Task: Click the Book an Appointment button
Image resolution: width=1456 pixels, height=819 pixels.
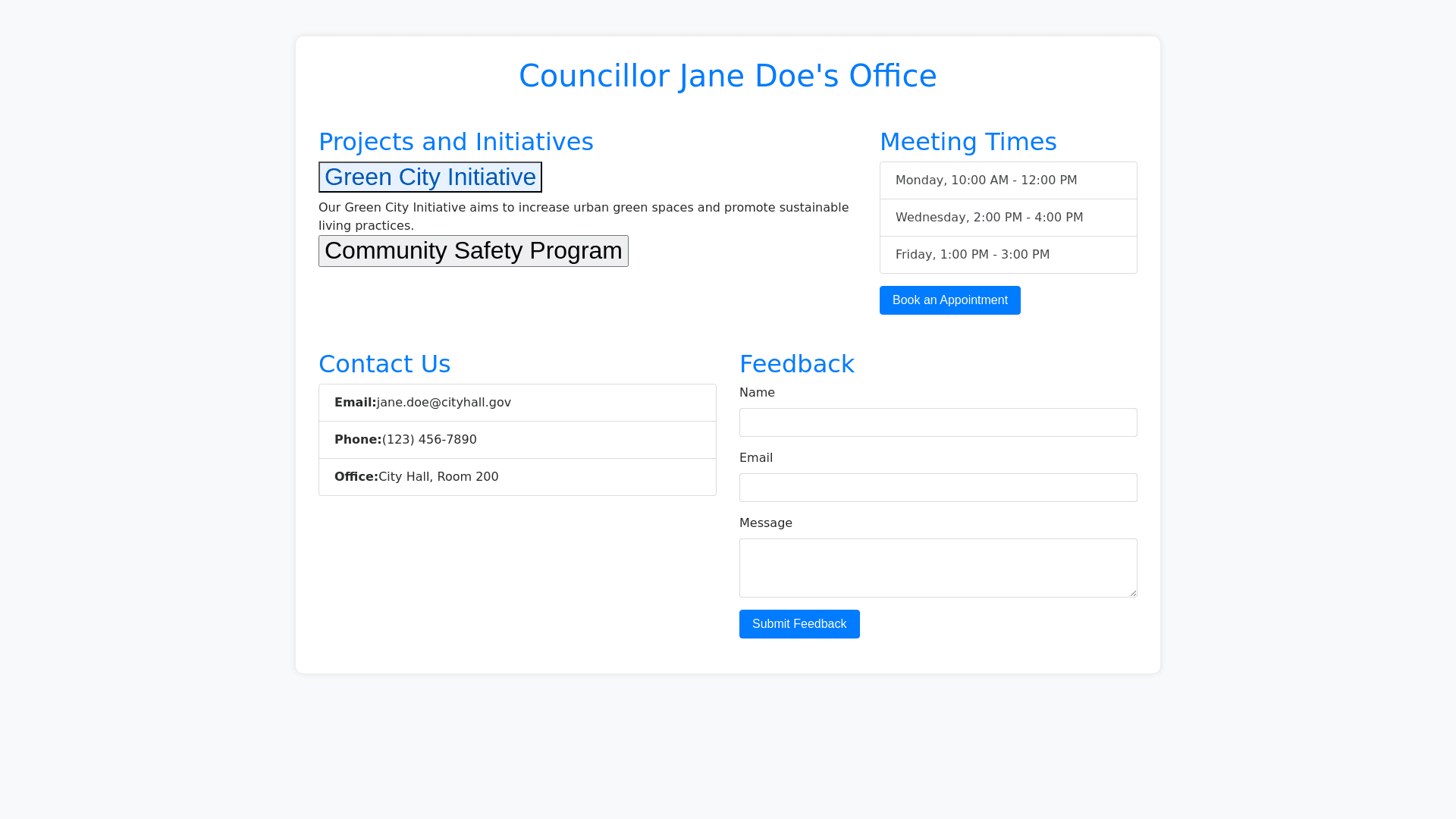Action: [x=949, y=300]
